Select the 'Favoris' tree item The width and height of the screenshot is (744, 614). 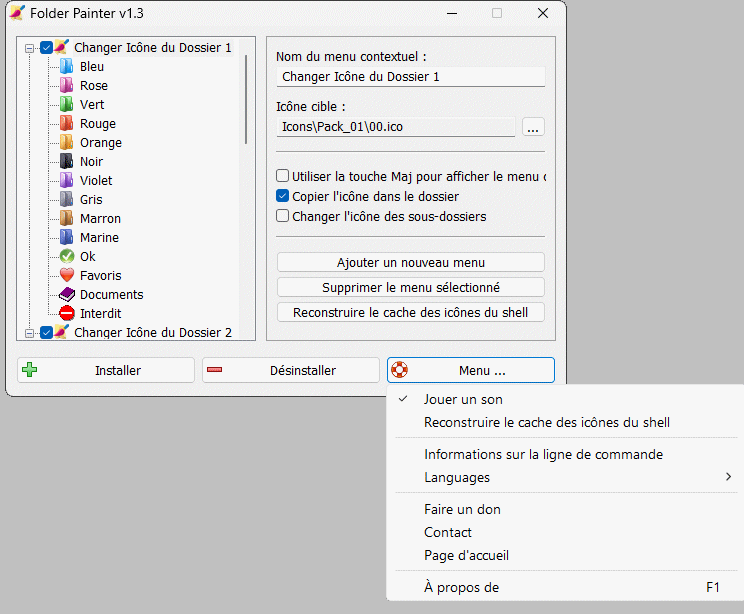point(101,275)
